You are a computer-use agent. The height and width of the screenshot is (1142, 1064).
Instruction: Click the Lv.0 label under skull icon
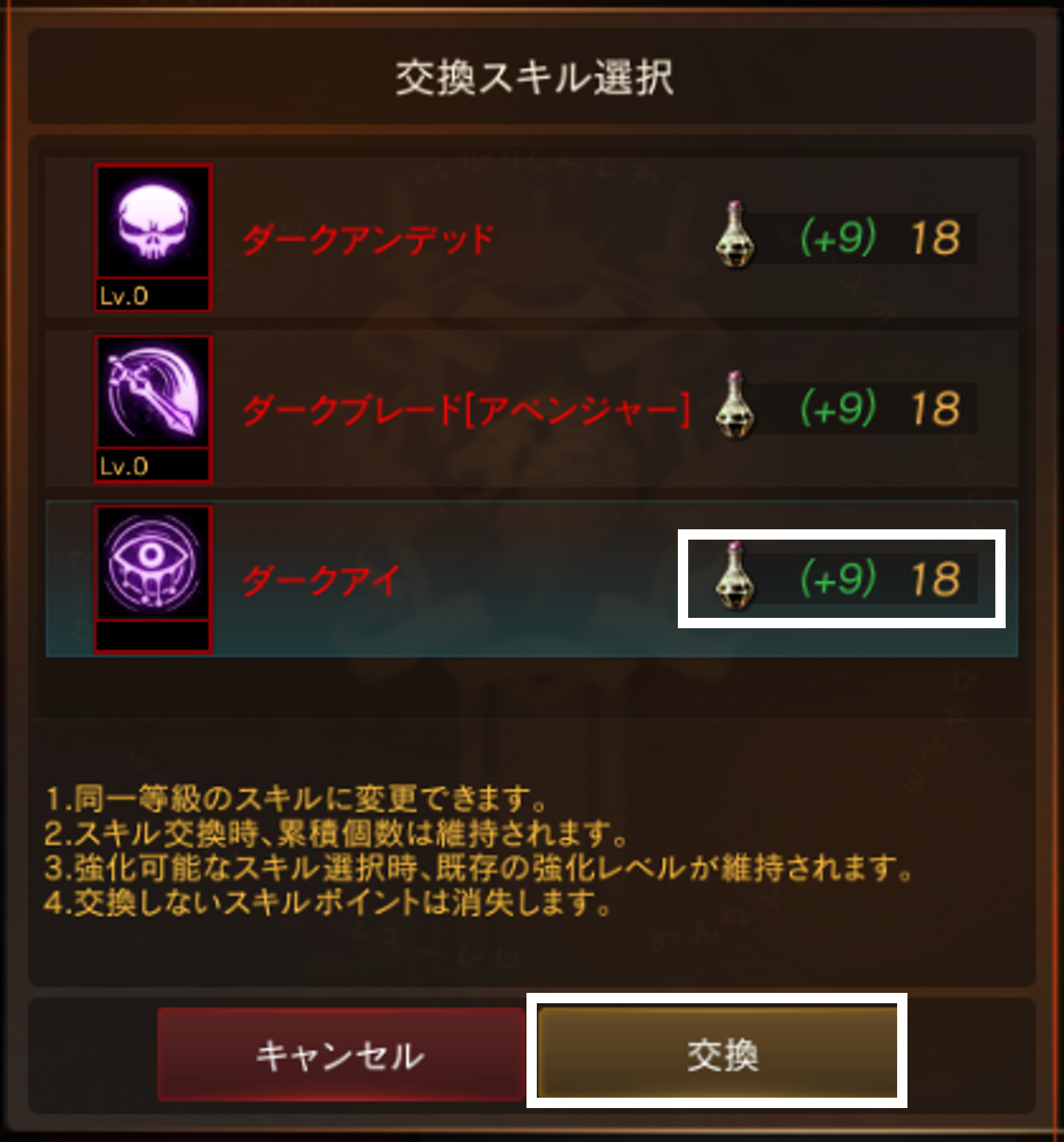click(124, 296)
